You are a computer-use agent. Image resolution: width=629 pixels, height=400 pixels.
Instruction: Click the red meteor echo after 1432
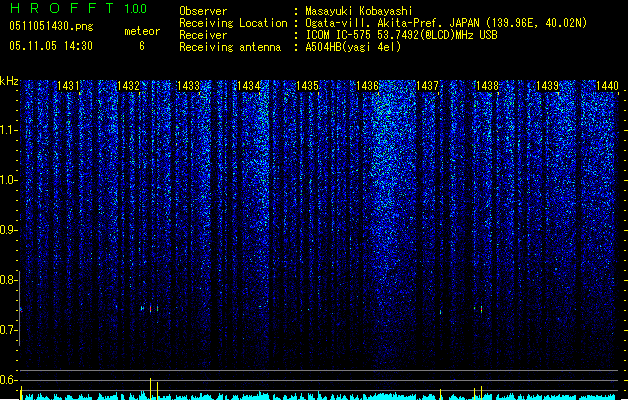(150, 309)
